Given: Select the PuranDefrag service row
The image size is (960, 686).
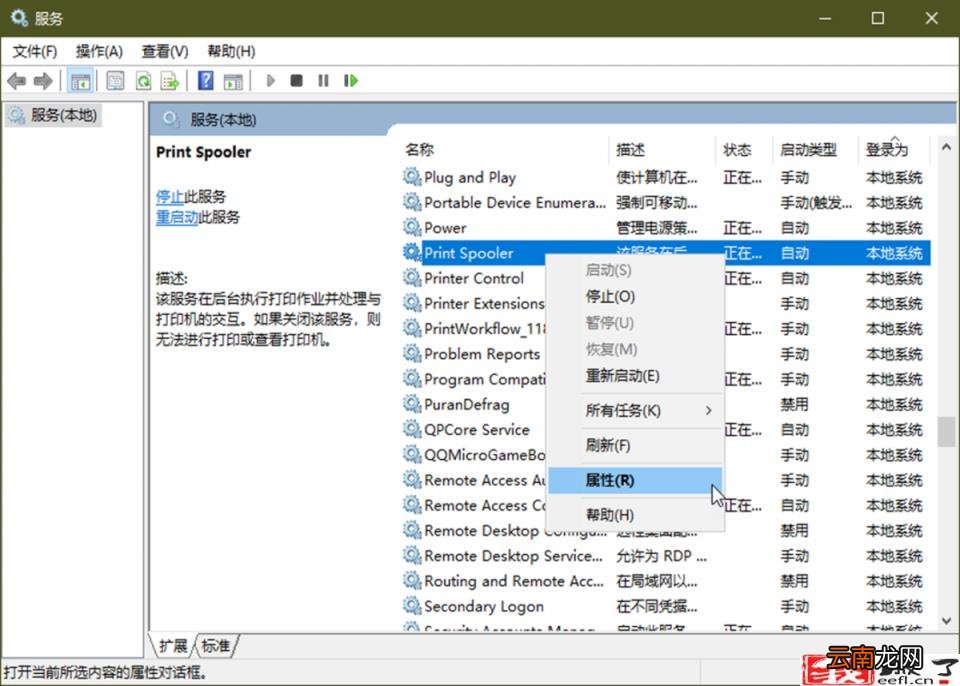Looking at the screenshot, I should point(474,404).
